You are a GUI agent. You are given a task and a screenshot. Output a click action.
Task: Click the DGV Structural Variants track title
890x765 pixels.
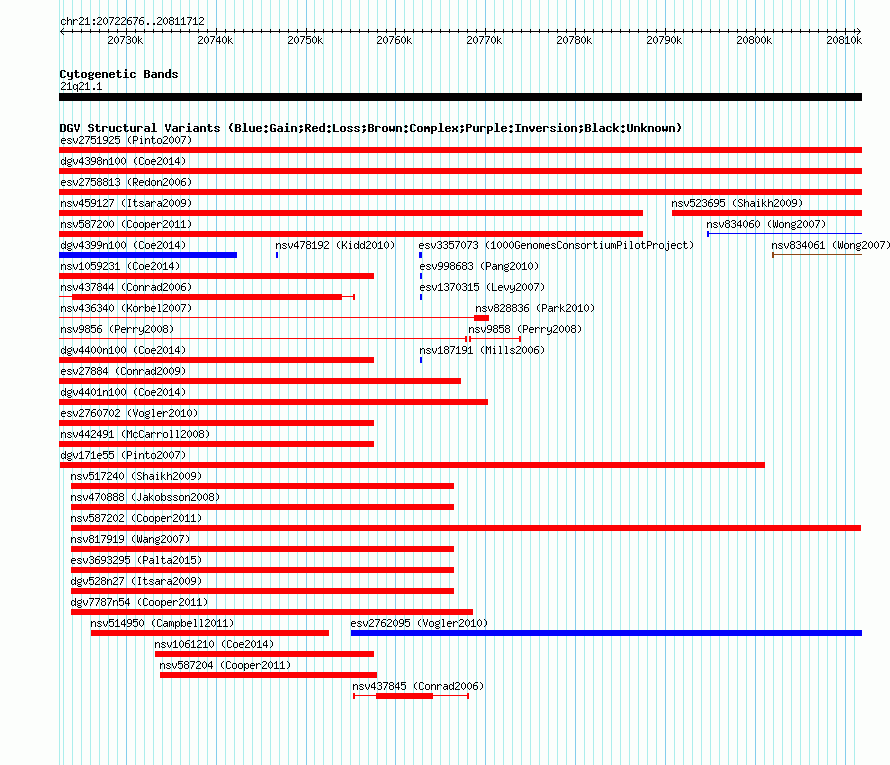click(371, 128)
